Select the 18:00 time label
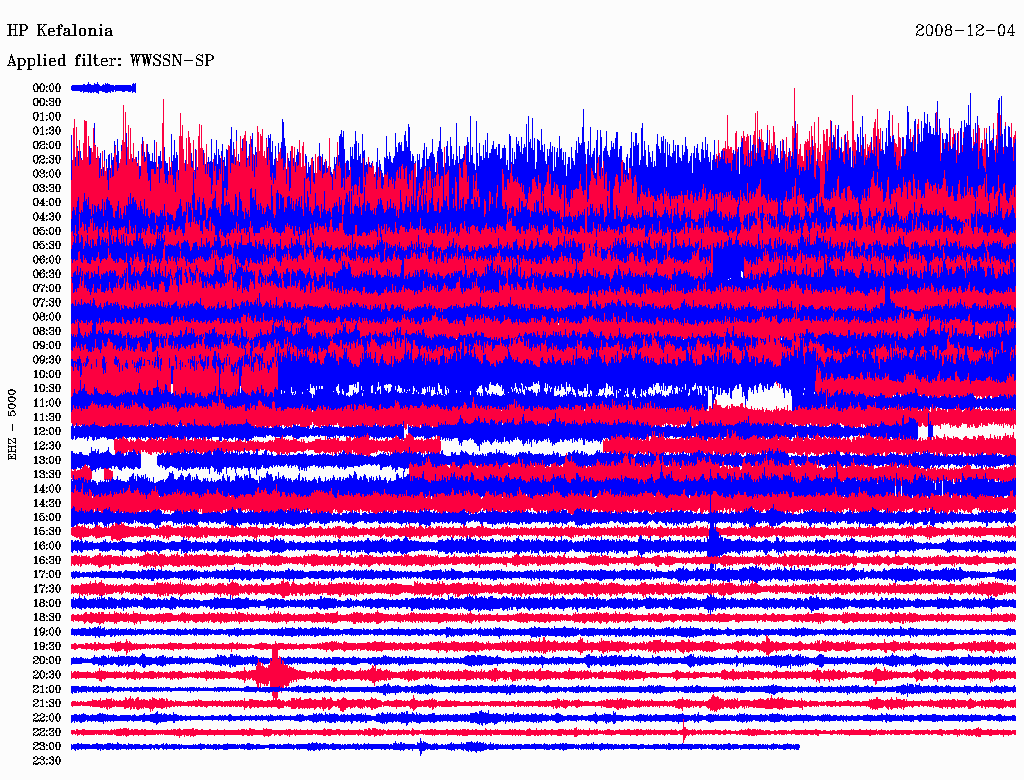The height and width of the screenshot is (780, 1024). (47, 604)
